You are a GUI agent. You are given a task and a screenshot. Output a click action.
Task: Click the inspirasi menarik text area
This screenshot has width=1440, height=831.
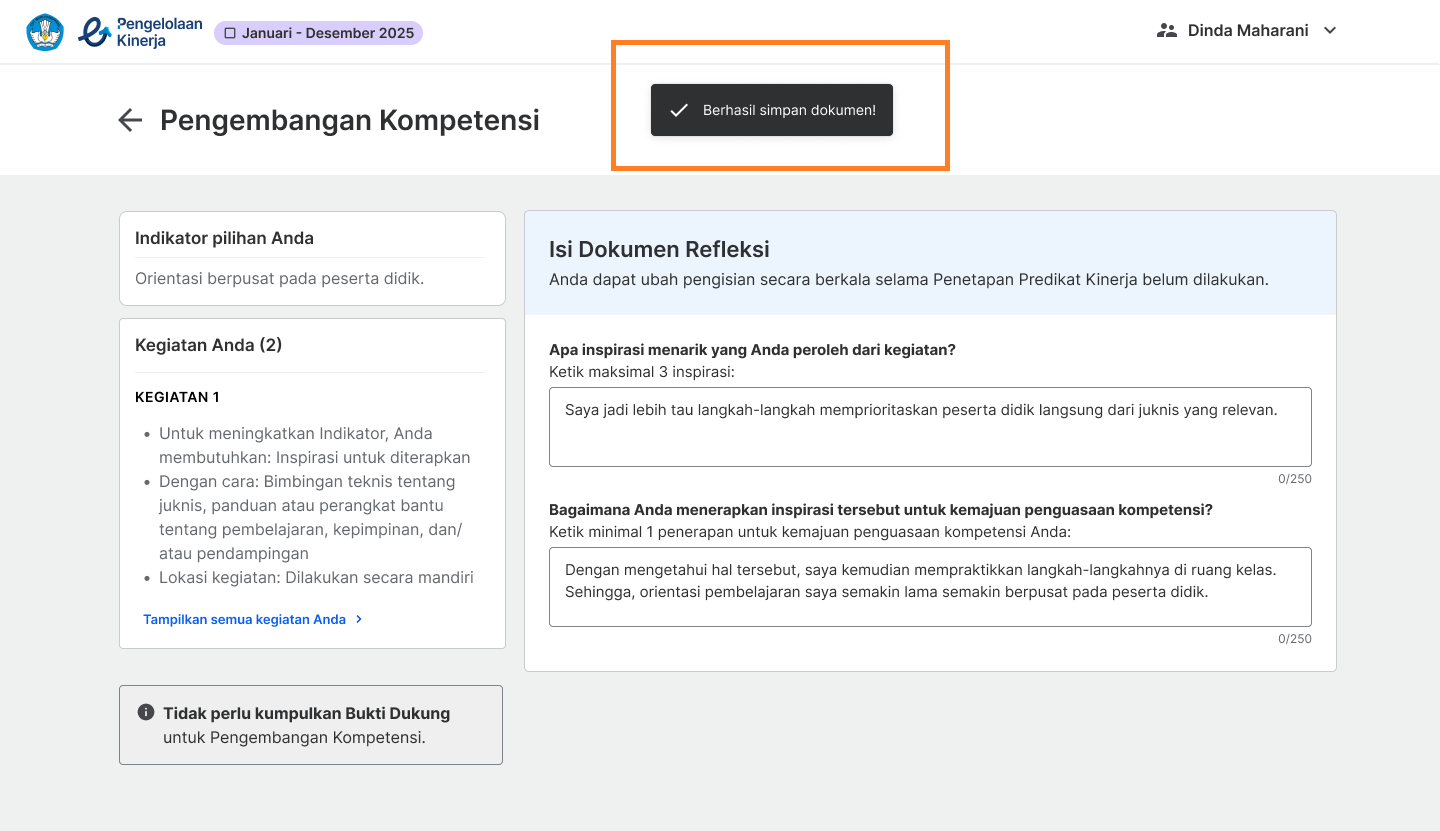point(930,427)
